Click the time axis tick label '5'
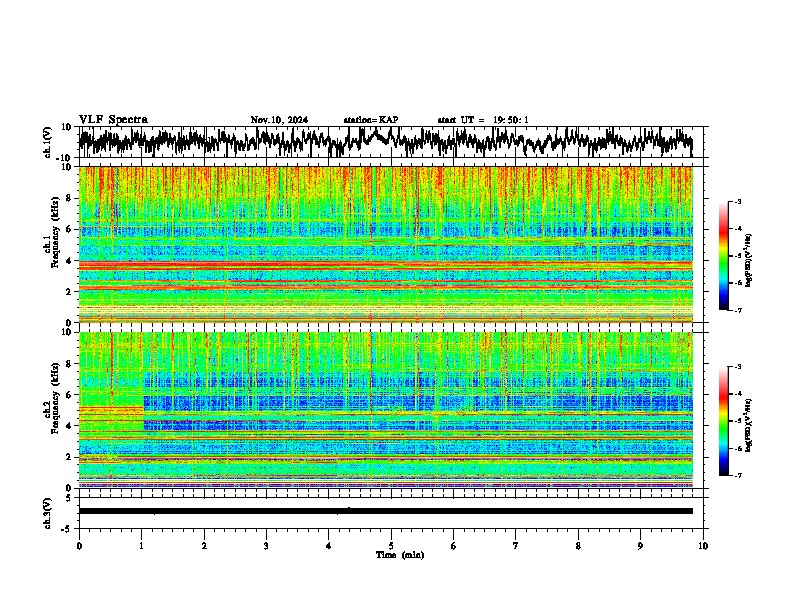792x612 pixels. pyautogui.click(x=391, y=546)
